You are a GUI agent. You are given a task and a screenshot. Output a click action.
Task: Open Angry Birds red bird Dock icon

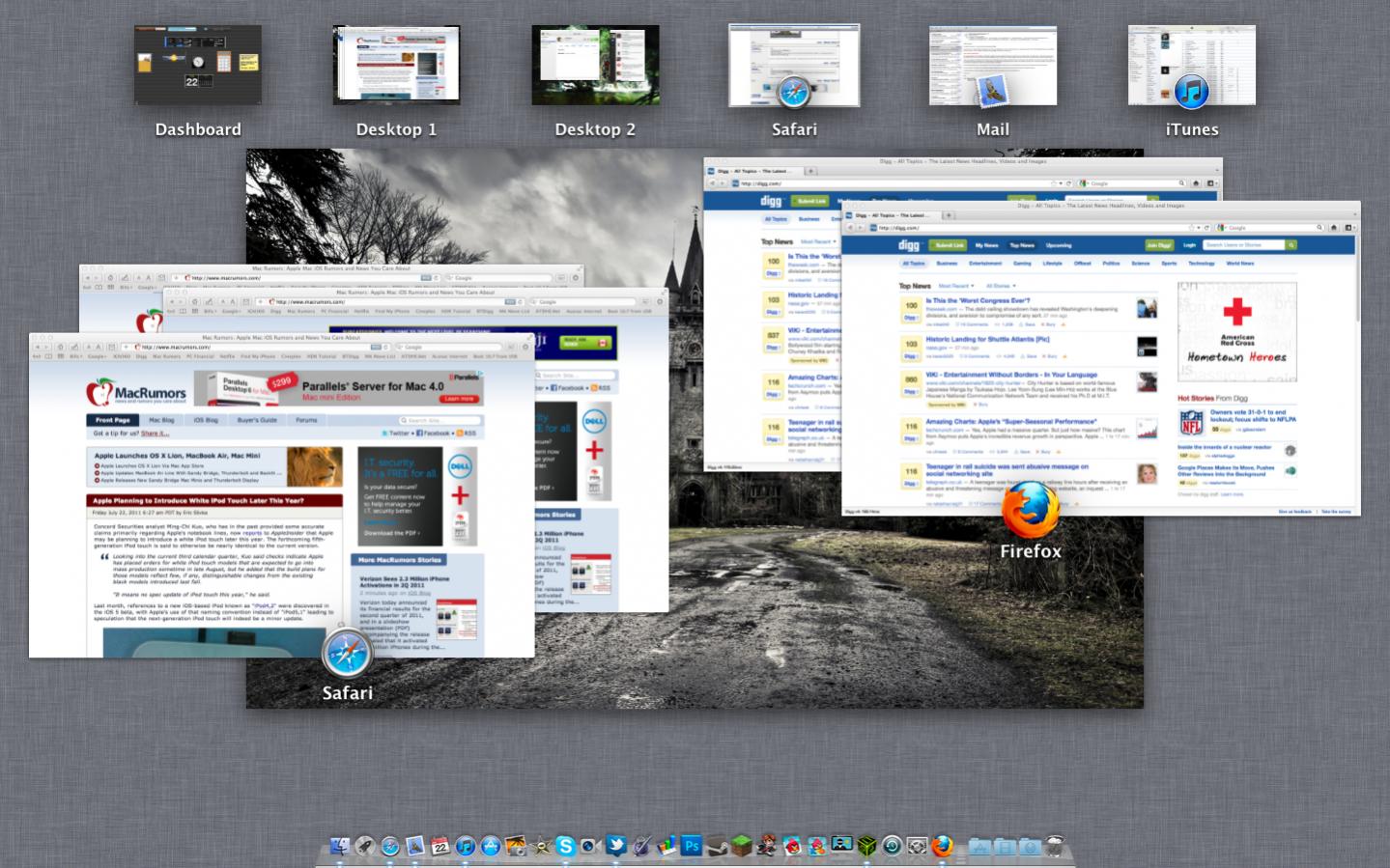[792, 847]
